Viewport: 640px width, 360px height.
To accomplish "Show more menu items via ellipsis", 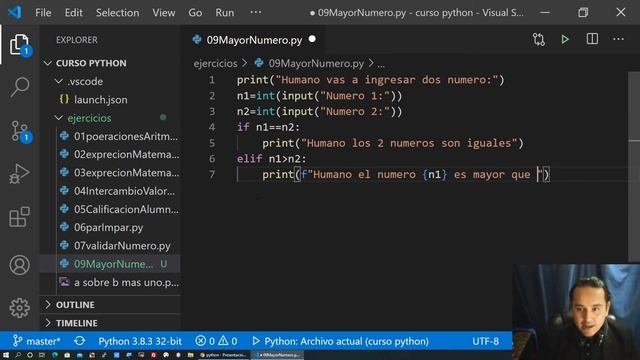I will (x=256, y=12).
